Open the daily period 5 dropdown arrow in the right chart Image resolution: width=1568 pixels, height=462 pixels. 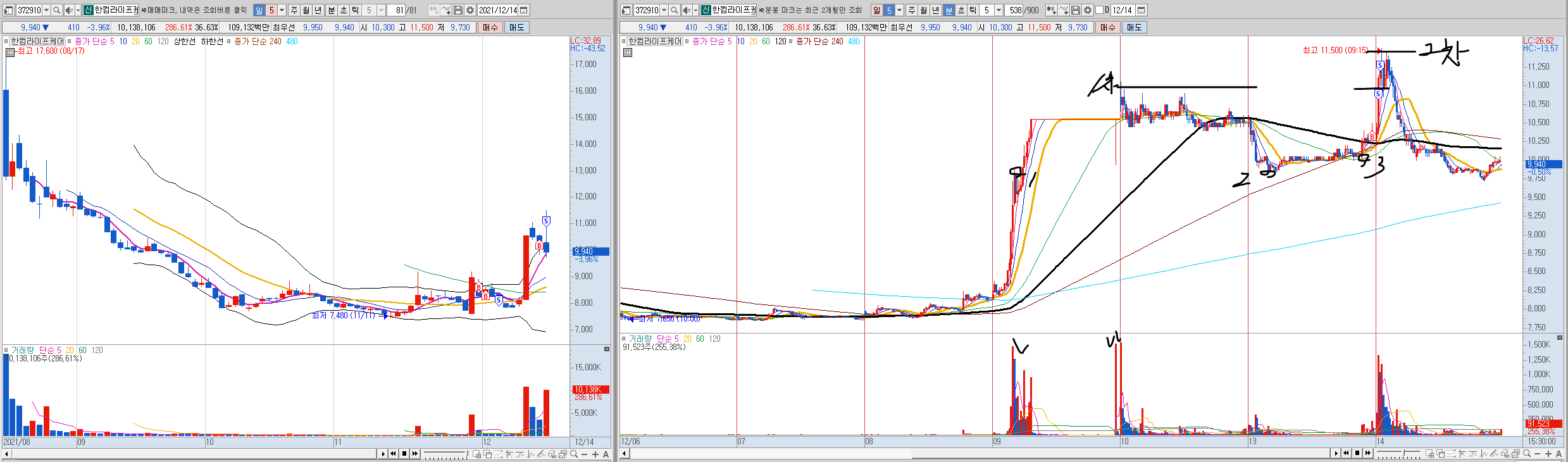(899, 10)
